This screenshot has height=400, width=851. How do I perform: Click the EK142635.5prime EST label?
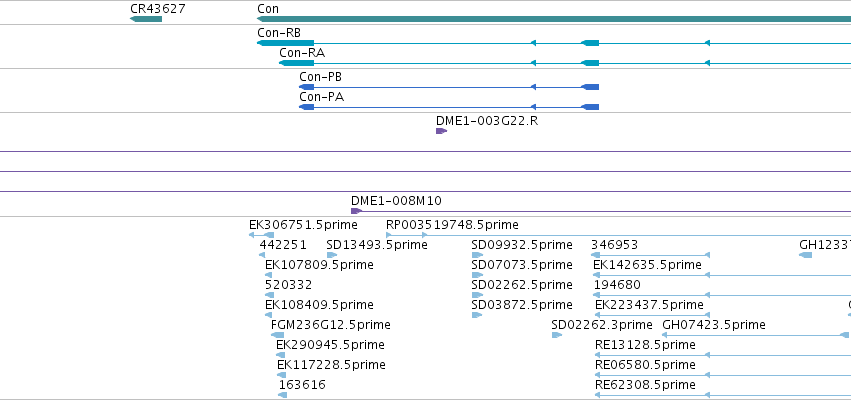pyautogui.click(x=647, y=265)
